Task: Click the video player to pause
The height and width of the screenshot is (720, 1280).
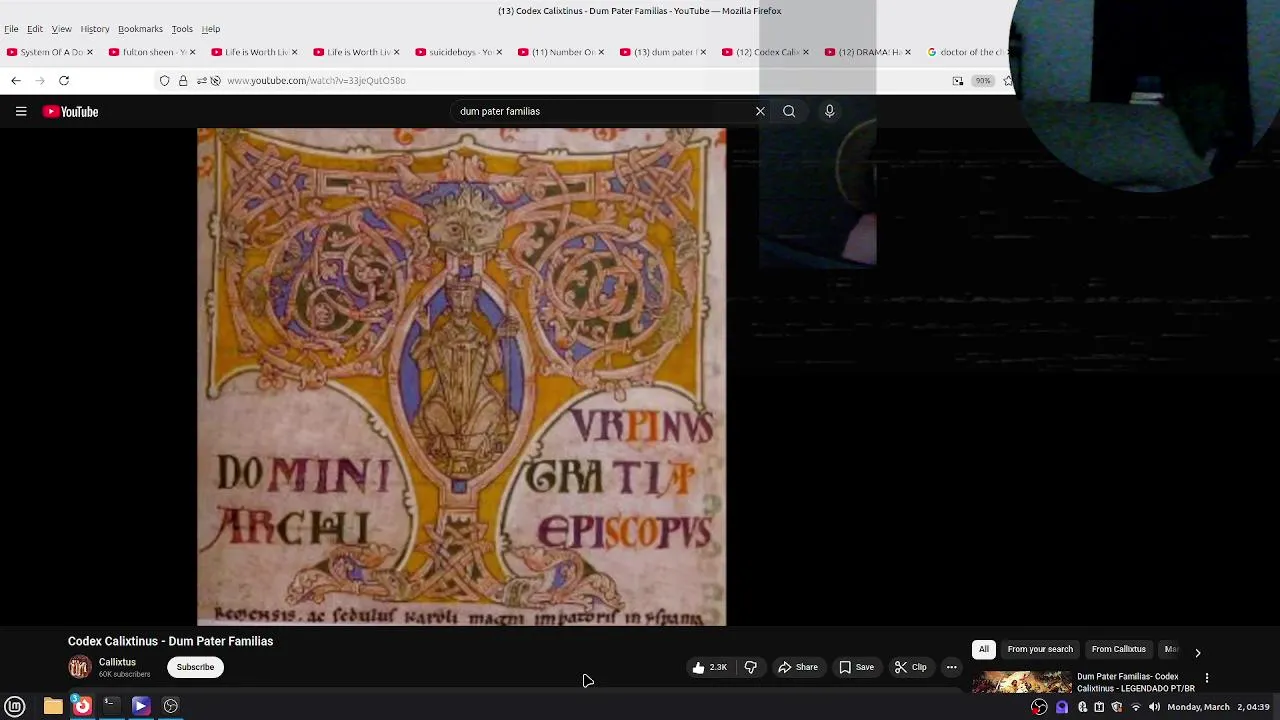Action: [x=462, y=376]
